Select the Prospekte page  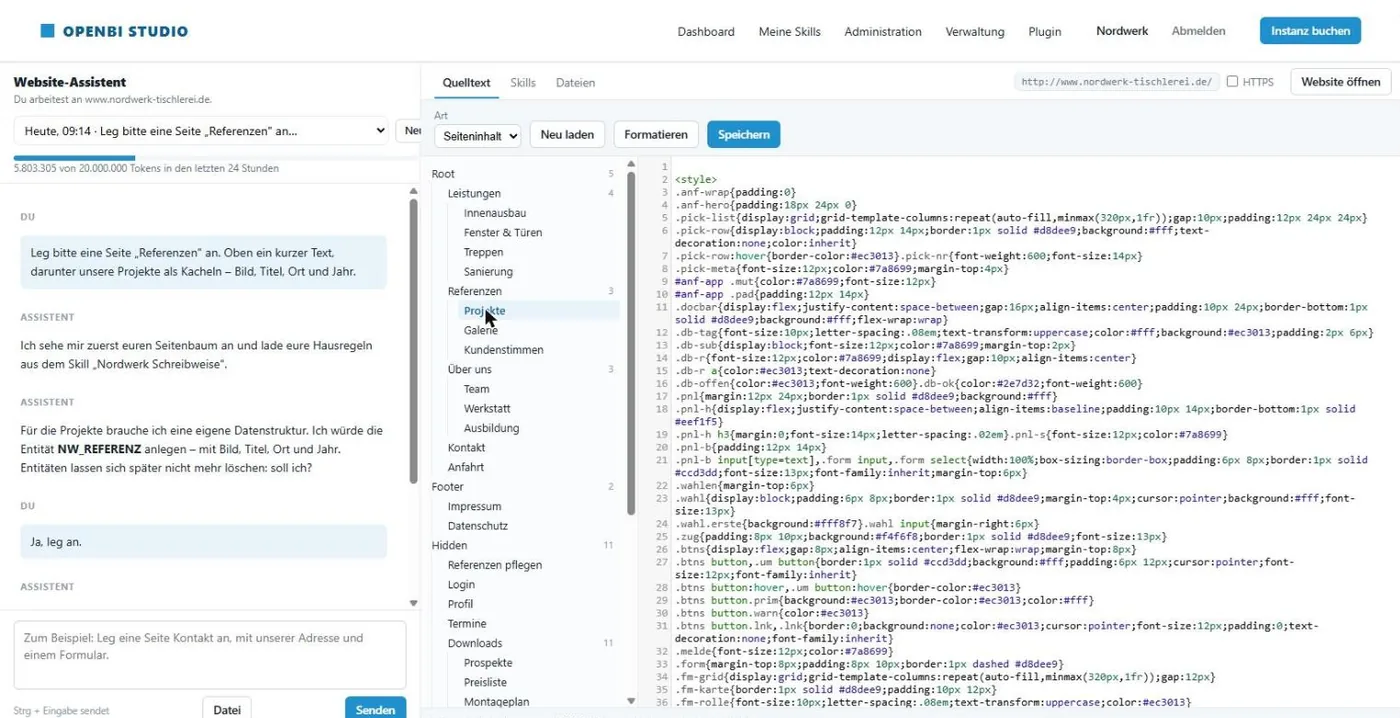488,662
